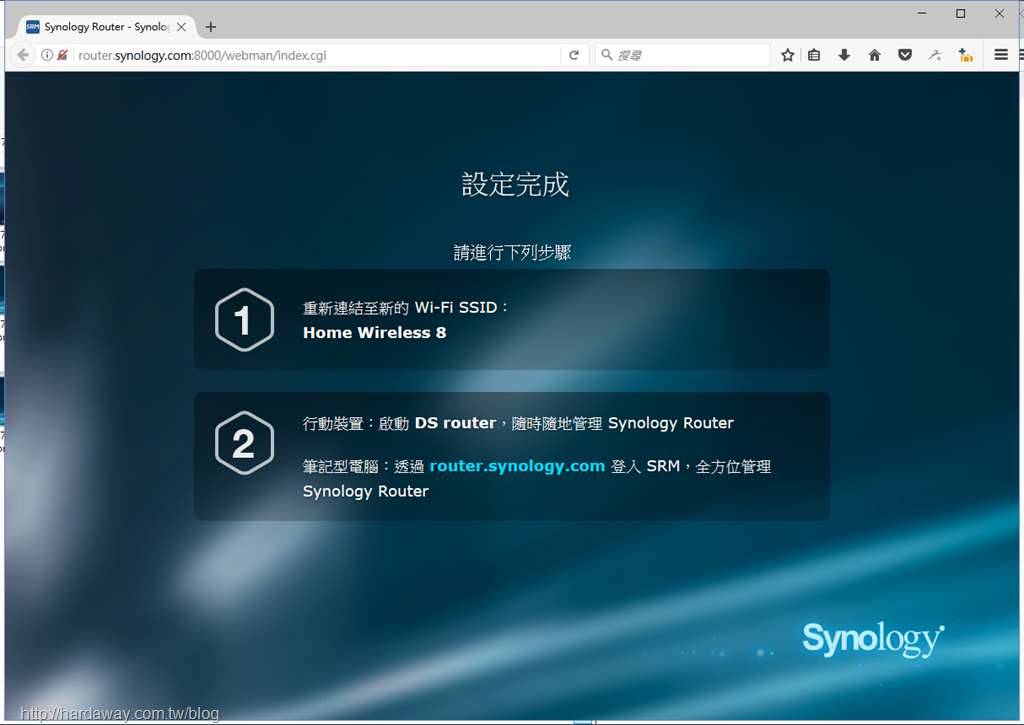Click the 設定完成 heading
Screen dimensions: 1024x725
(515, 185)
